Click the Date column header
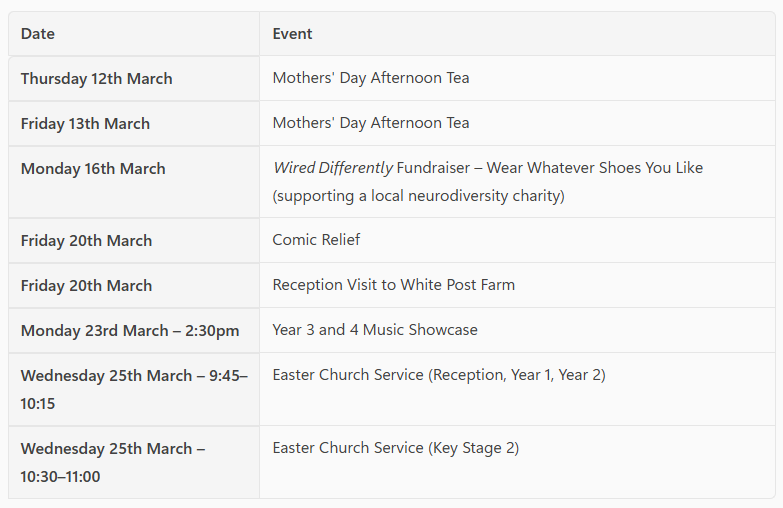Image resolution: width=783 pixels, height=508 pixels. (x=38, y=34)
